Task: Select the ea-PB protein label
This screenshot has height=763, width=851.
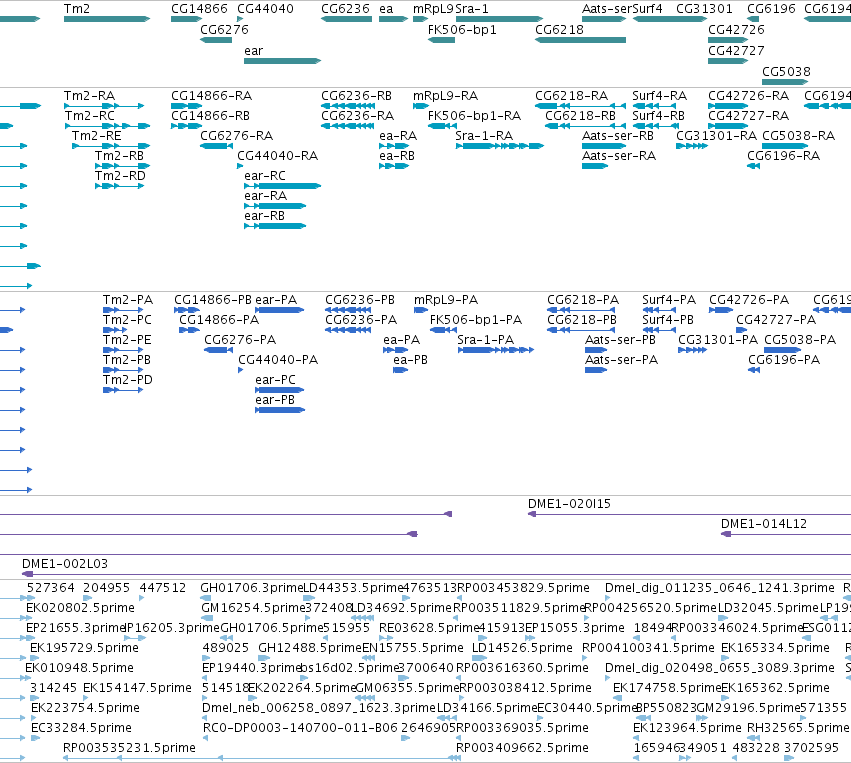Action: (x=410, y=360)
